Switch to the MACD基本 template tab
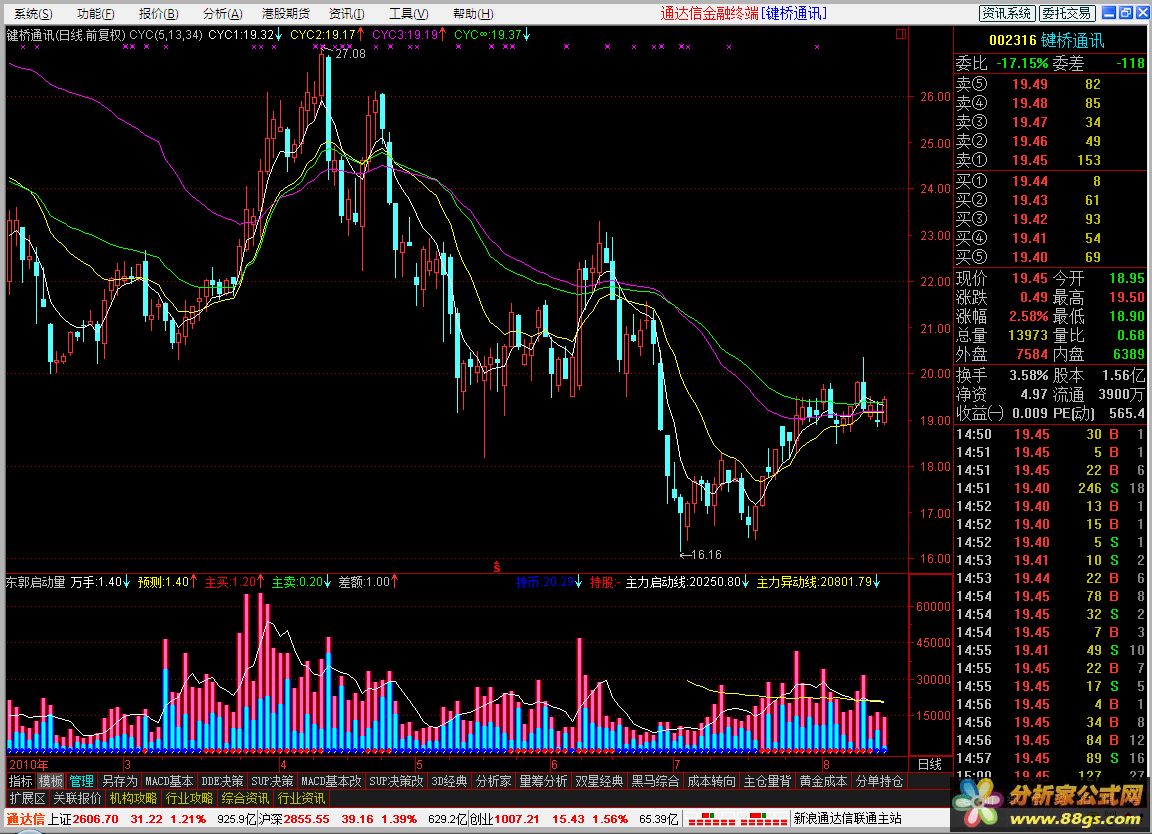 click(169, 781)
